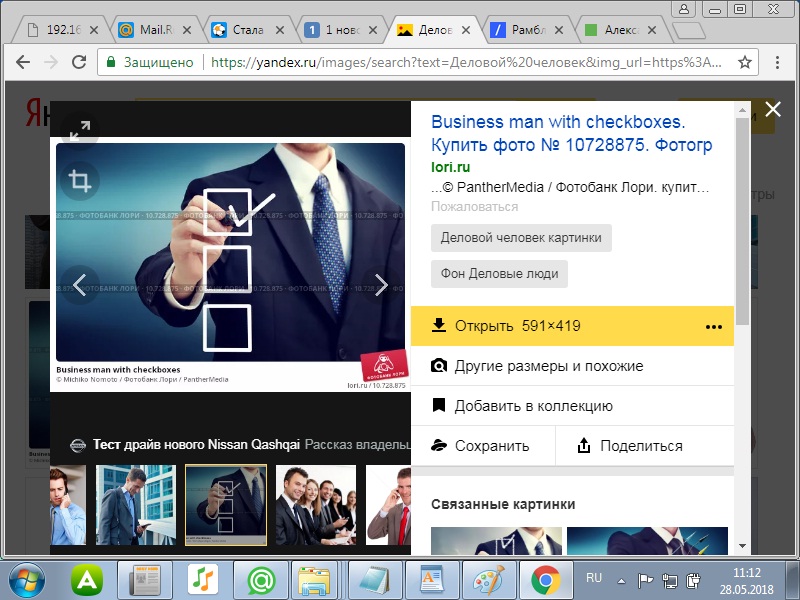Open the lori.ru source link
Screen dimensions: 800x600
pyautogui.click(x=451, y=167)
